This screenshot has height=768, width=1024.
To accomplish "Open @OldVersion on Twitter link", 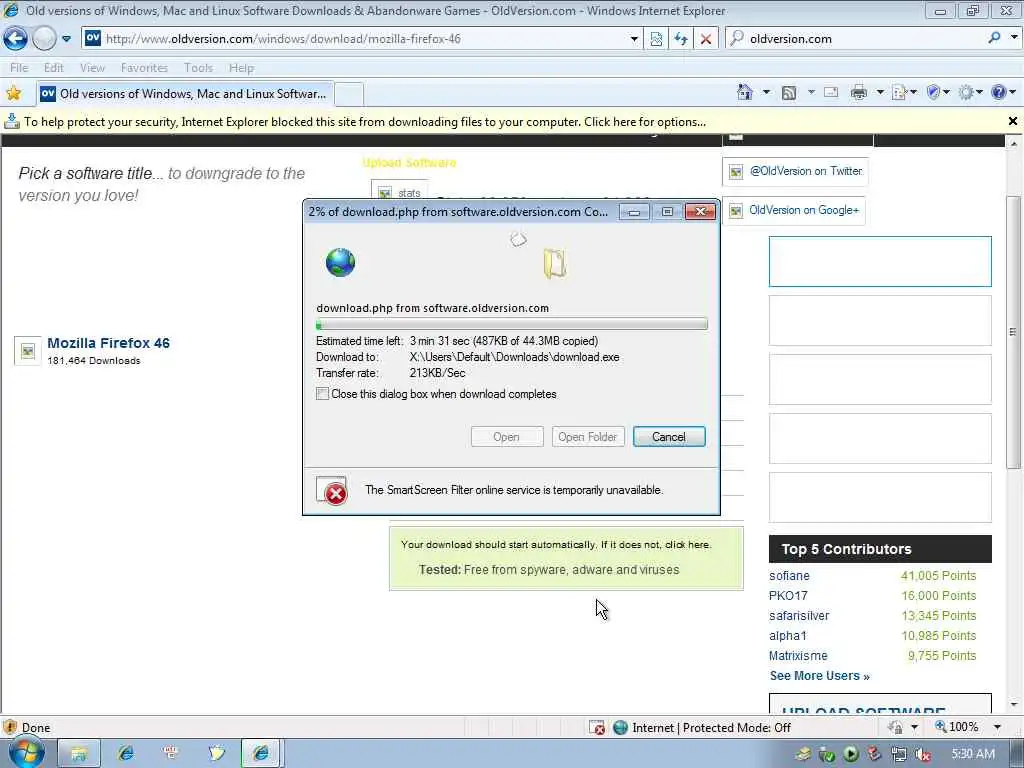I will (806, 171).
